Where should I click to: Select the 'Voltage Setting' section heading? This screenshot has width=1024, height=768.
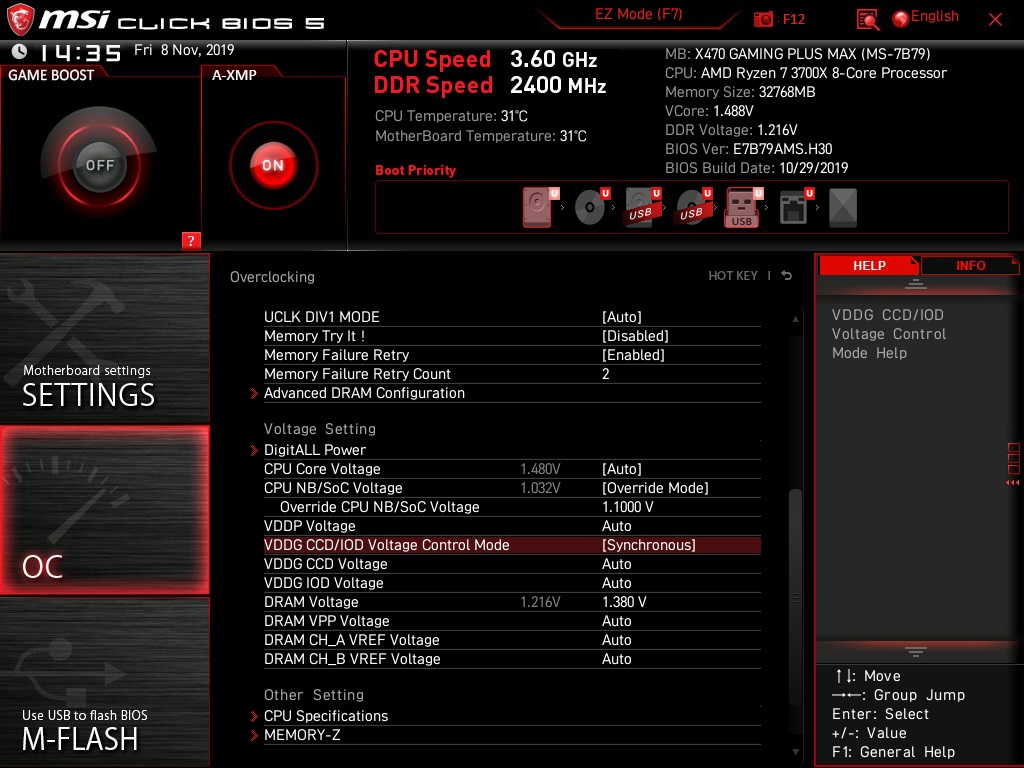[320, 429]
